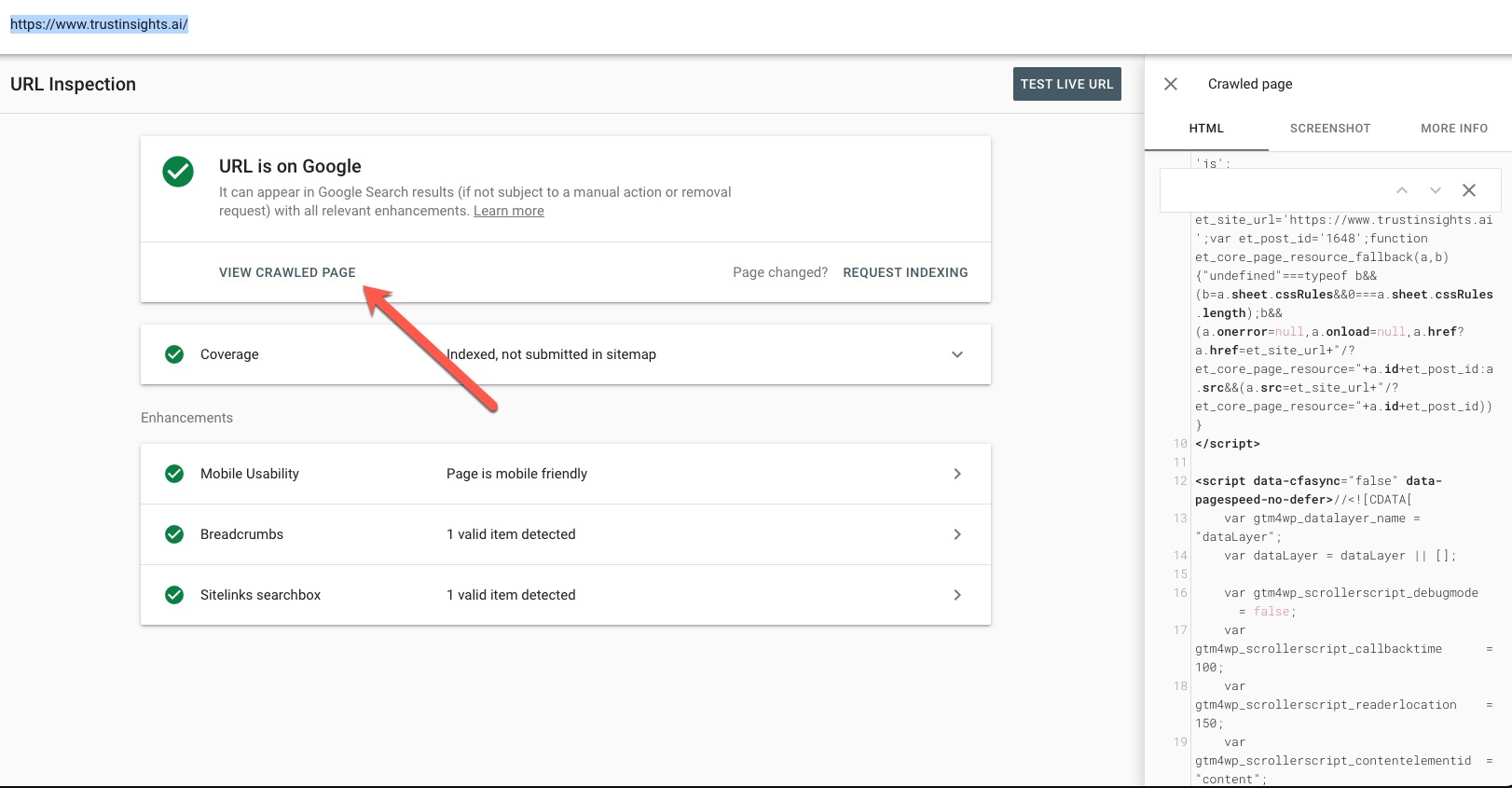1512x788 pixels.
Task: Expand the Coverage section chevron
Action: click(x=957, y=354)
